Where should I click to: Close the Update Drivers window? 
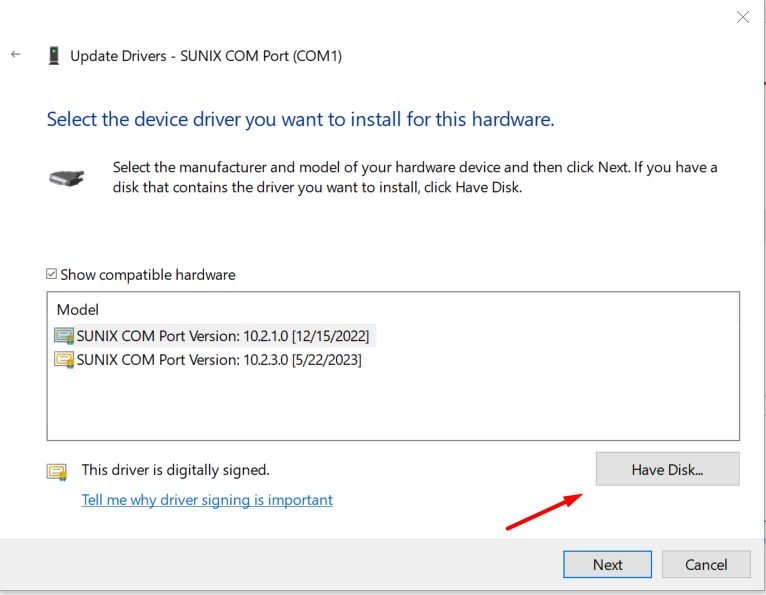click(743, 18)
